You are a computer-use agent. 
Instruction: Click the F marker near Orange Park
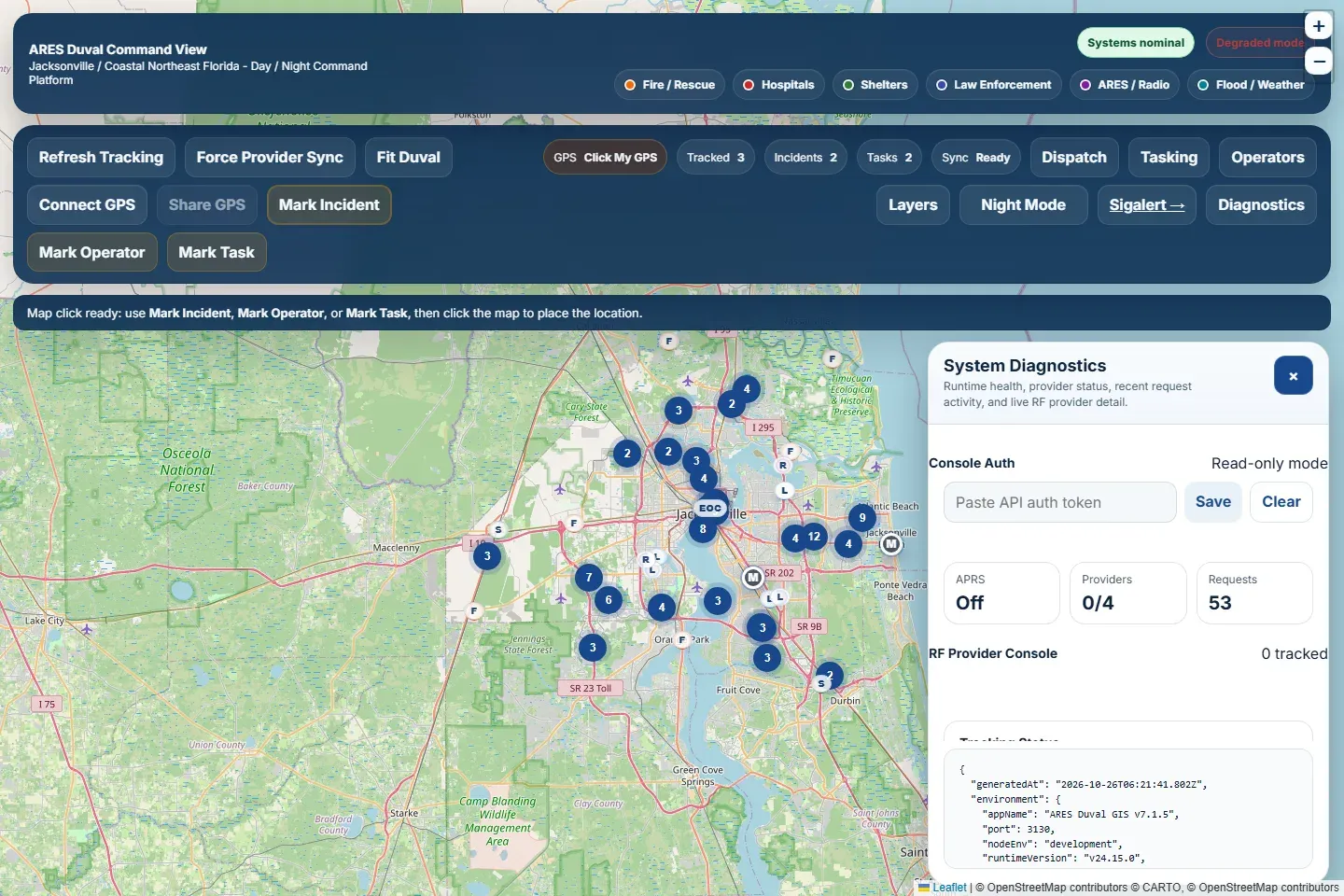[x=681, y=639]
